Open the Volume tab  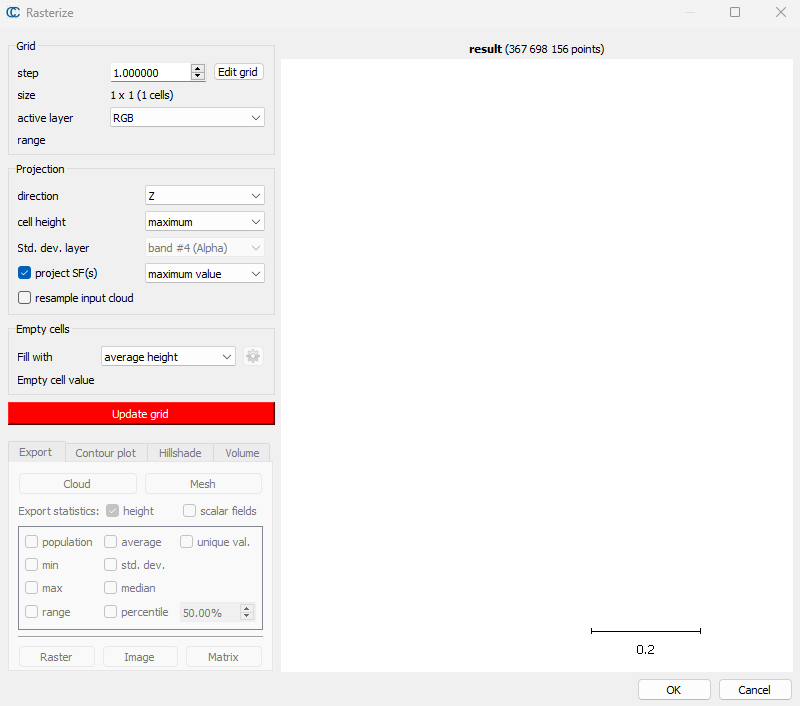click(242, 453)
